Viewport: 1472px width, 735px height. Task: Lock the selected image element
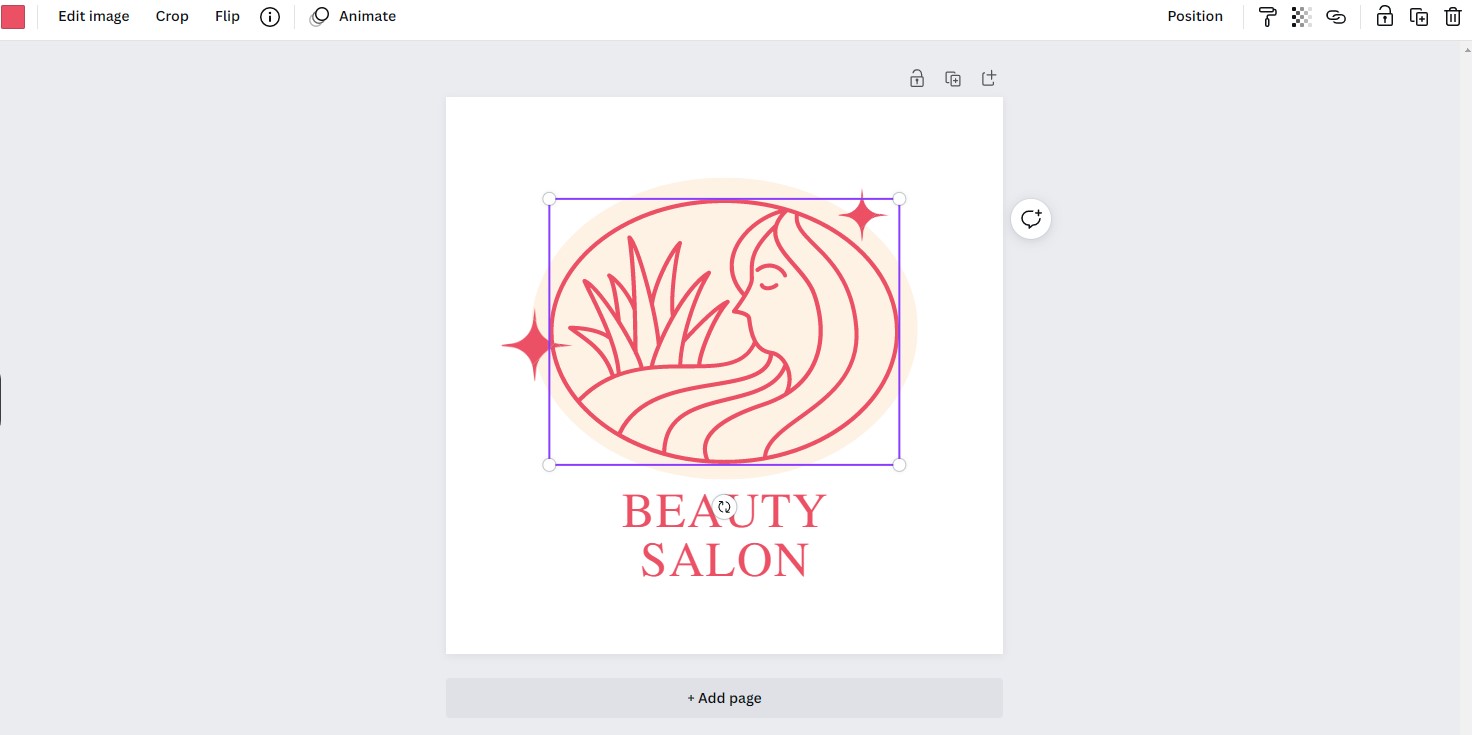1385,16
